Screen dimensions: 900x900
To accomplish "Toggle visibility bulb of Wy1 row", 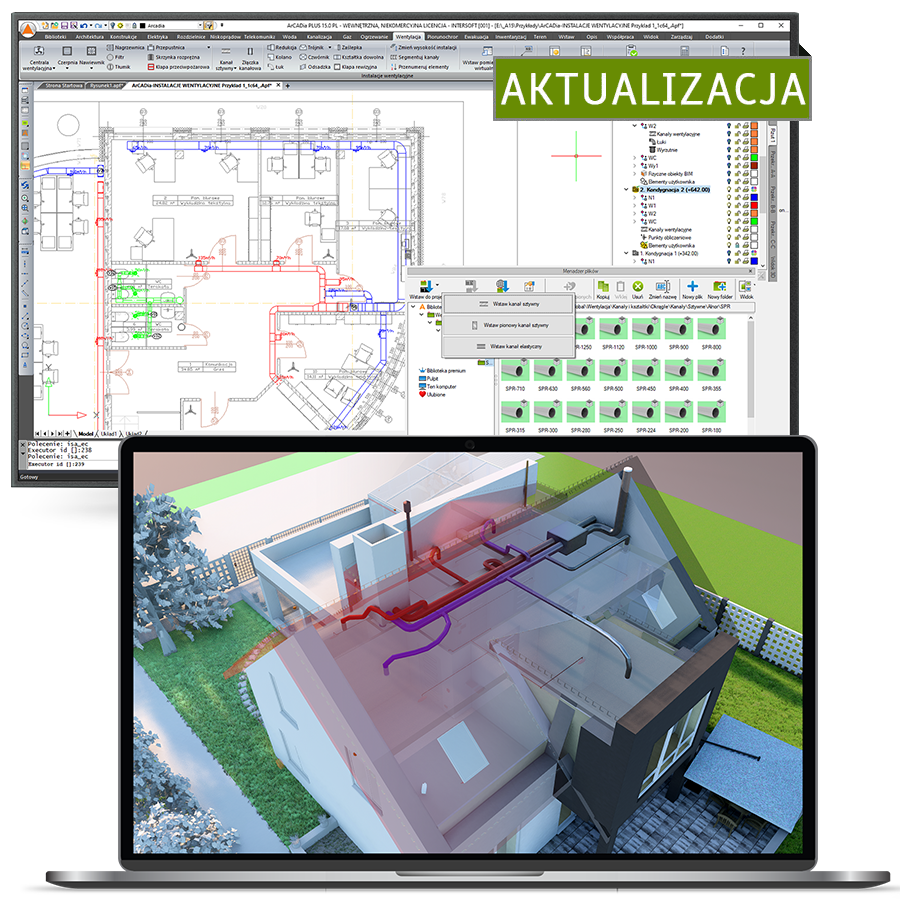I will click(729, 166).
